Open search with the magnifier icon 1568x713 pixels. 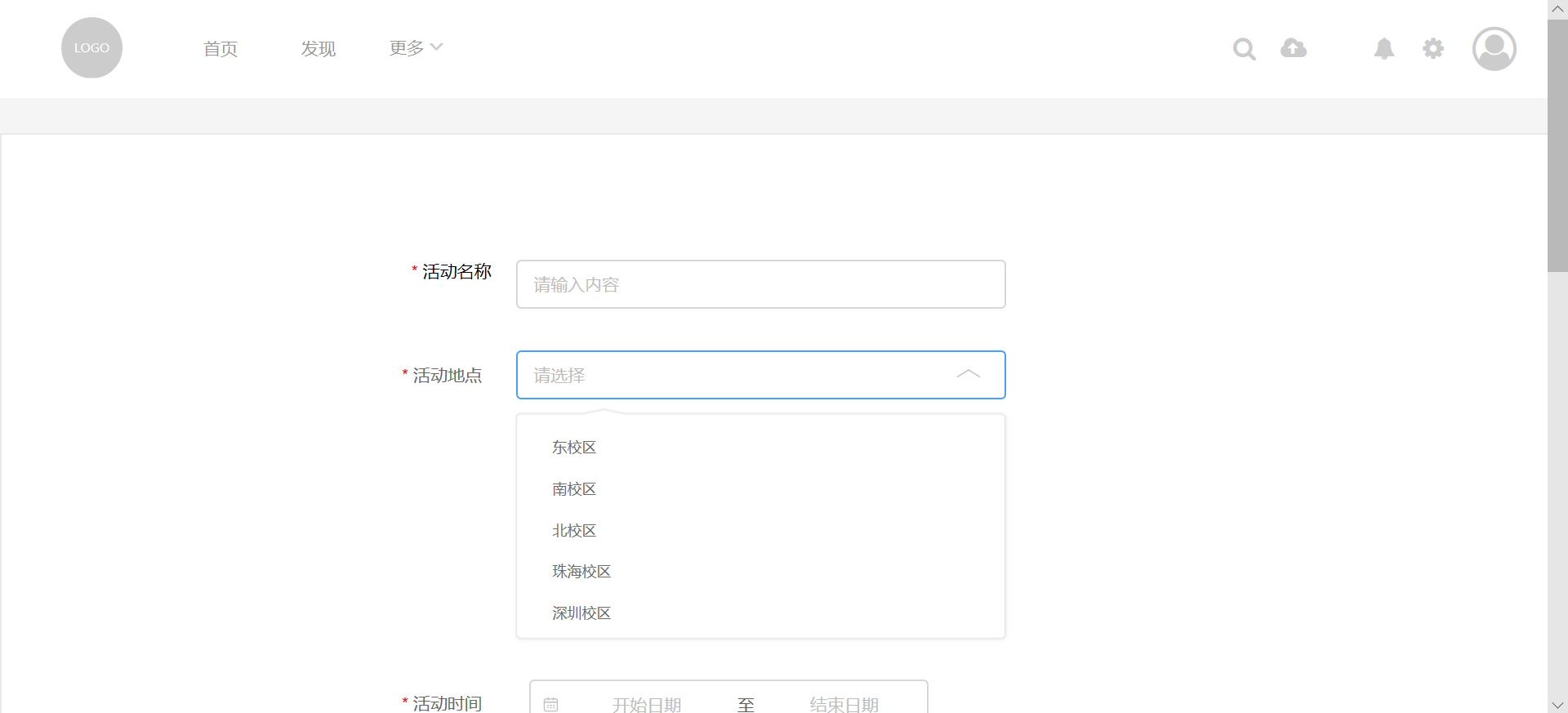pos(1244,49)
